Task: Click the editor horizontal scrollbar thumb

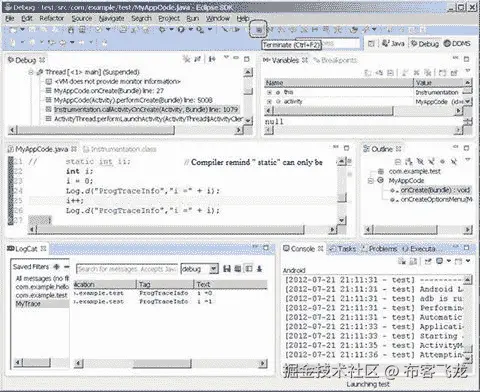Action: 170,230
